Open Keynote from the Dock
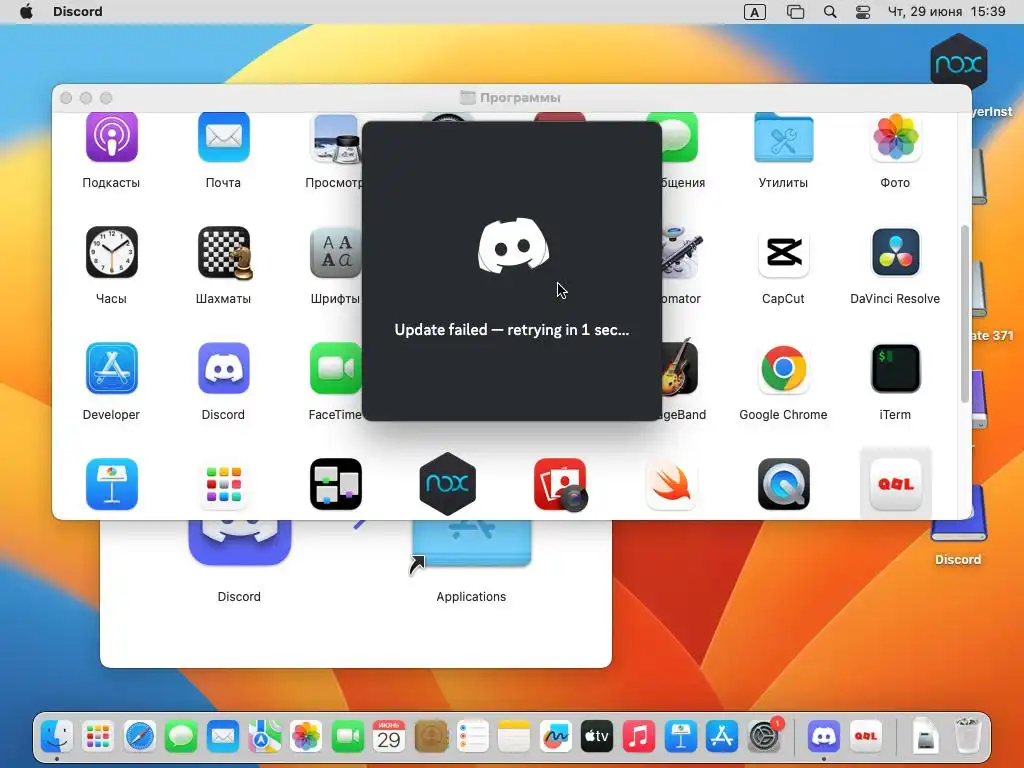The width and height of the screenshot is (1024, 768). tap(680, 737)
